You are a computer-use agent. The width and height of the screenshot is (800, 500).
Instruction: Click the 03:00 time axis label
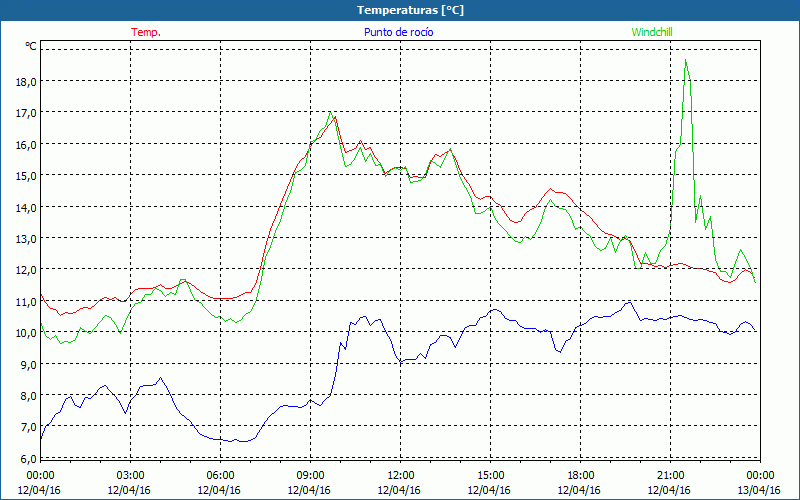tap(131, 475)
